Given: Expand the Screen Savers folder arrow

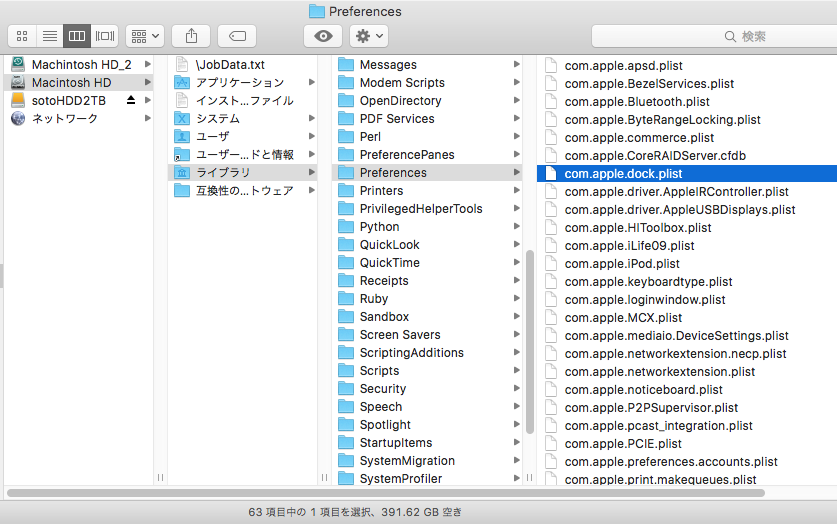Looking at the screenshot, I should tap(516, 335).
